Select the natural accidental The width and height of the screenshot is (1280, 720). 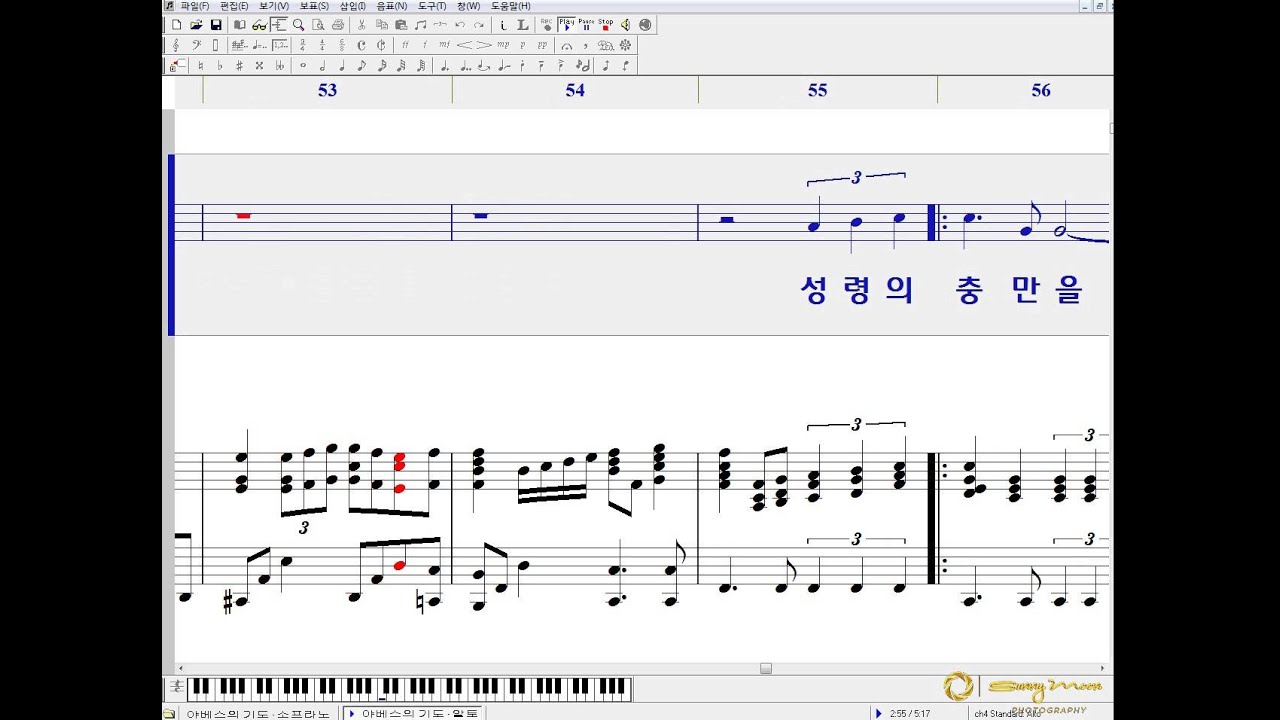point(200,65)
